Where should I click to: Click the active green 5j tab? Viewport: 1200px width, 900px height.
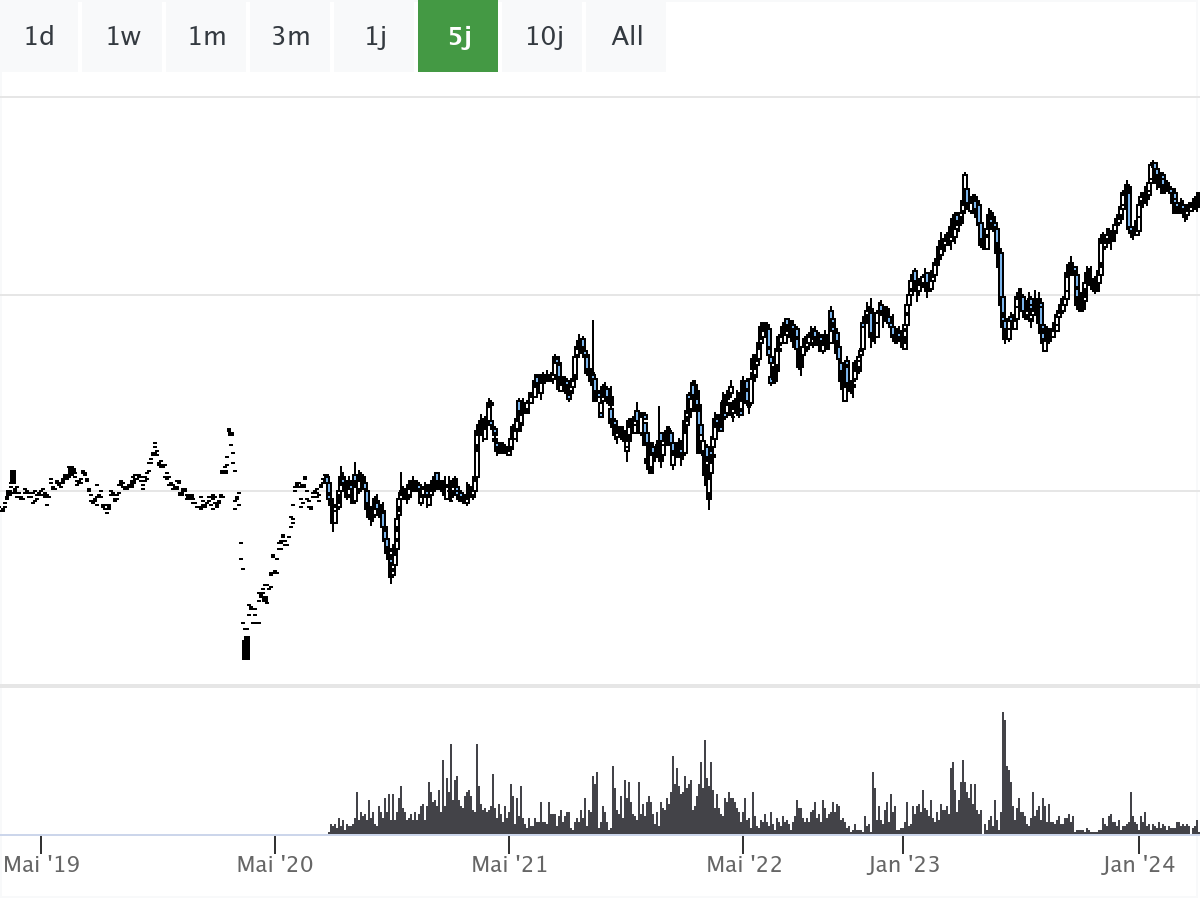tap(458, 37)
